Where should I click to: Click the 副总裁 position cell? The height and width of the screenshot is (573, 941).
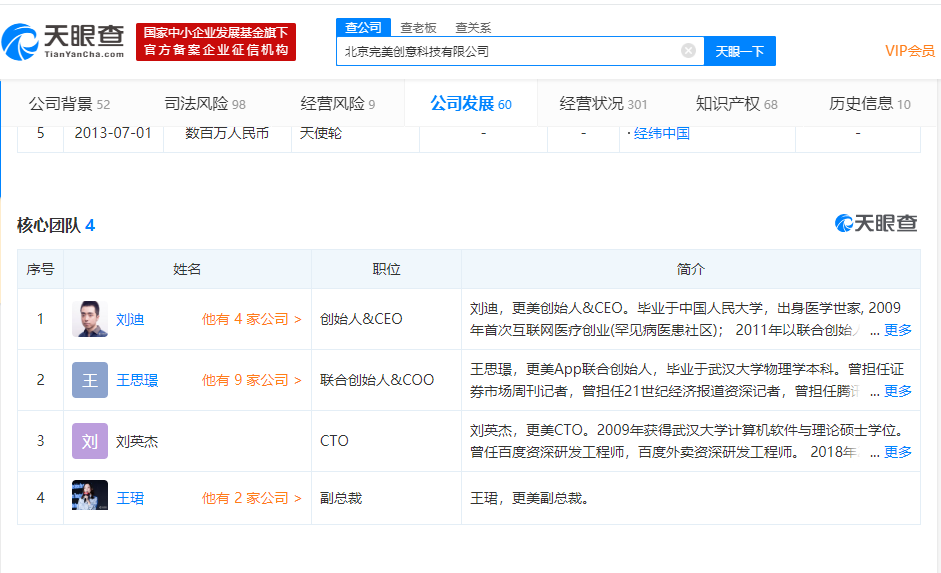pyautogui.click(x=386, y=498)
